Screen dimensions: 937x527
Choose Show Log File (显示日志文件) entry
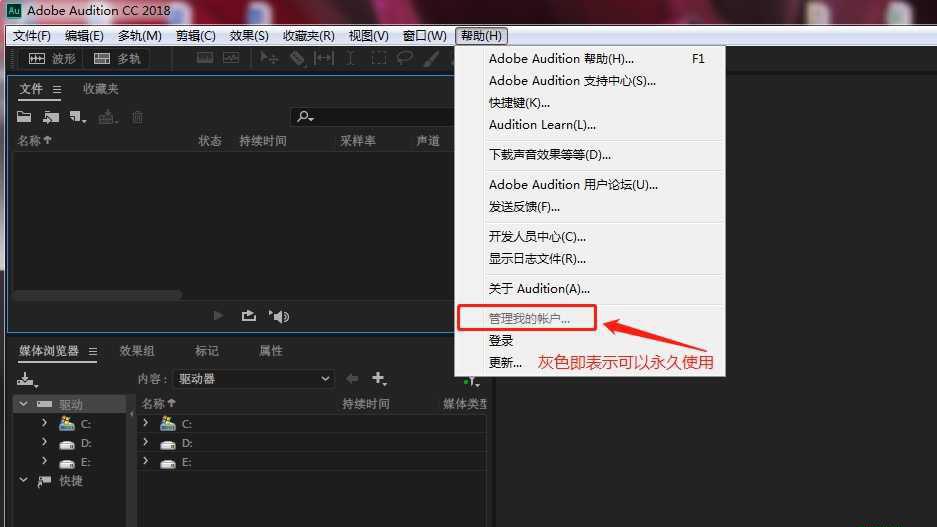590,259
